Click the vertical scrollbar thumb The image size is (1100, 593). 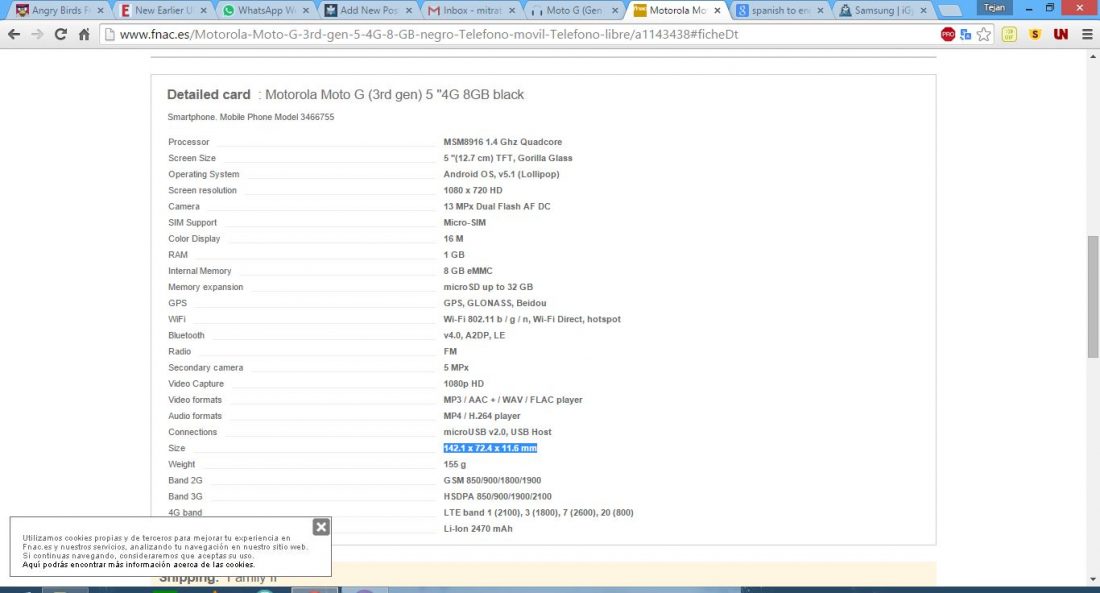pos(1092,295)
